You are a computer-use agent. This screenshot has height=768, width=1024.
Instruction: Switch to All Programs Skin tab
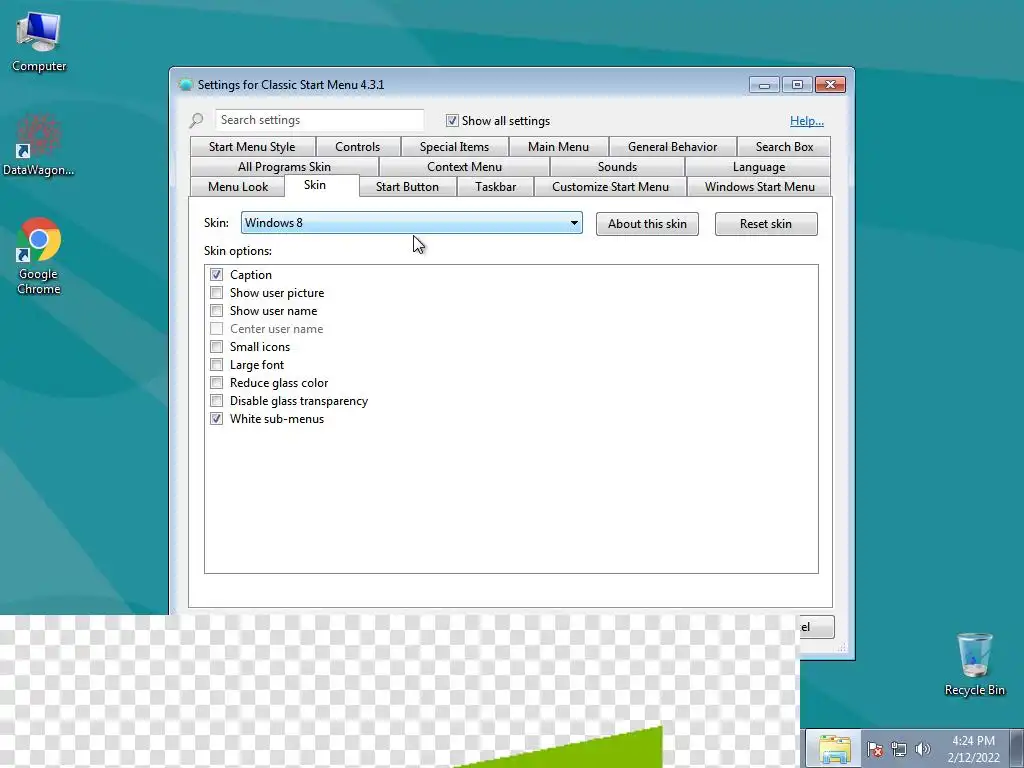[x=284, y=167]
